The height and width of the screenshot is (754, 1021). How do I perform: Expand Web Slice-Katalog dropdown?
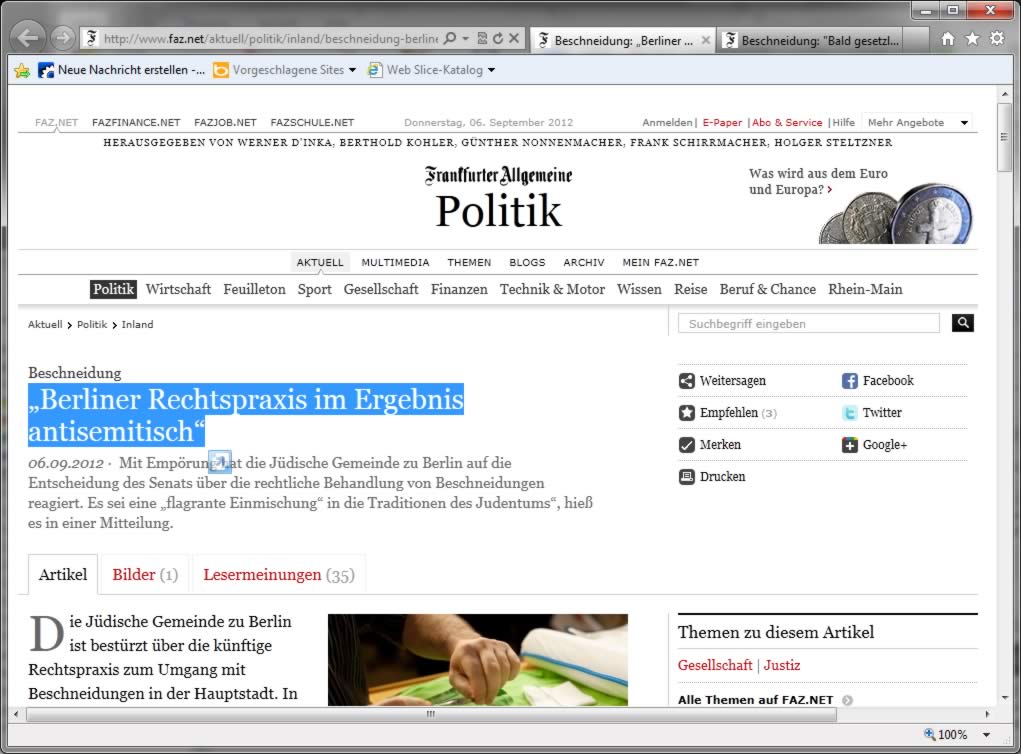click(491, 70)
